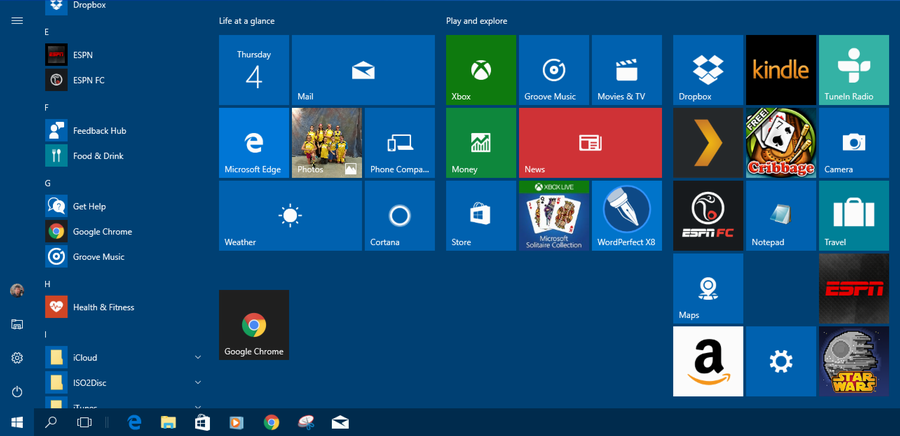Launch the Plex chevron tile

pos(708,143)
